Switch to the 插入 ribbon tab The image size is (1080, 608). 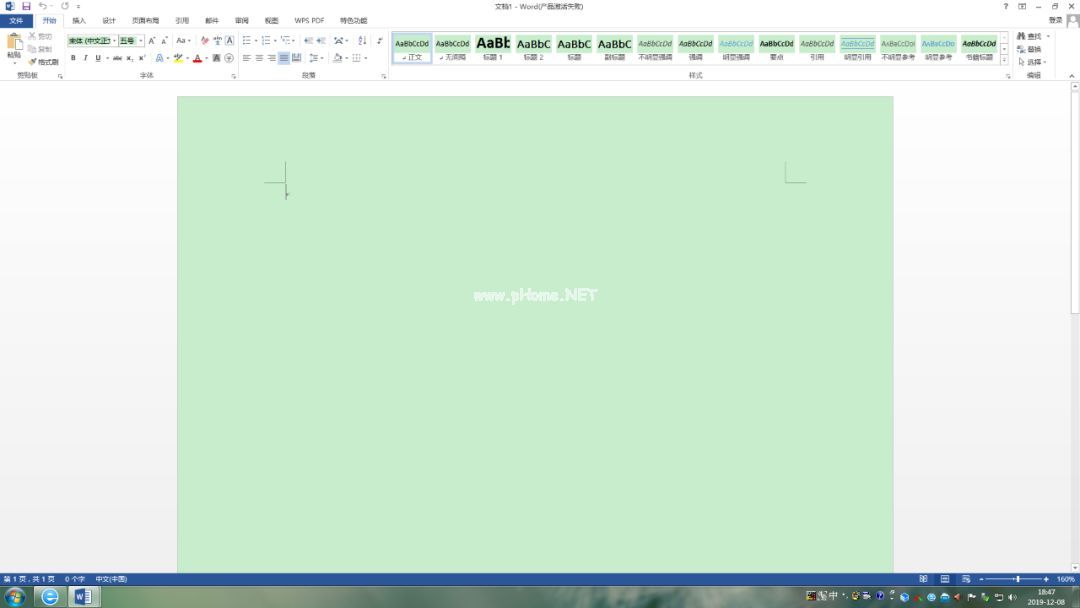79,20
